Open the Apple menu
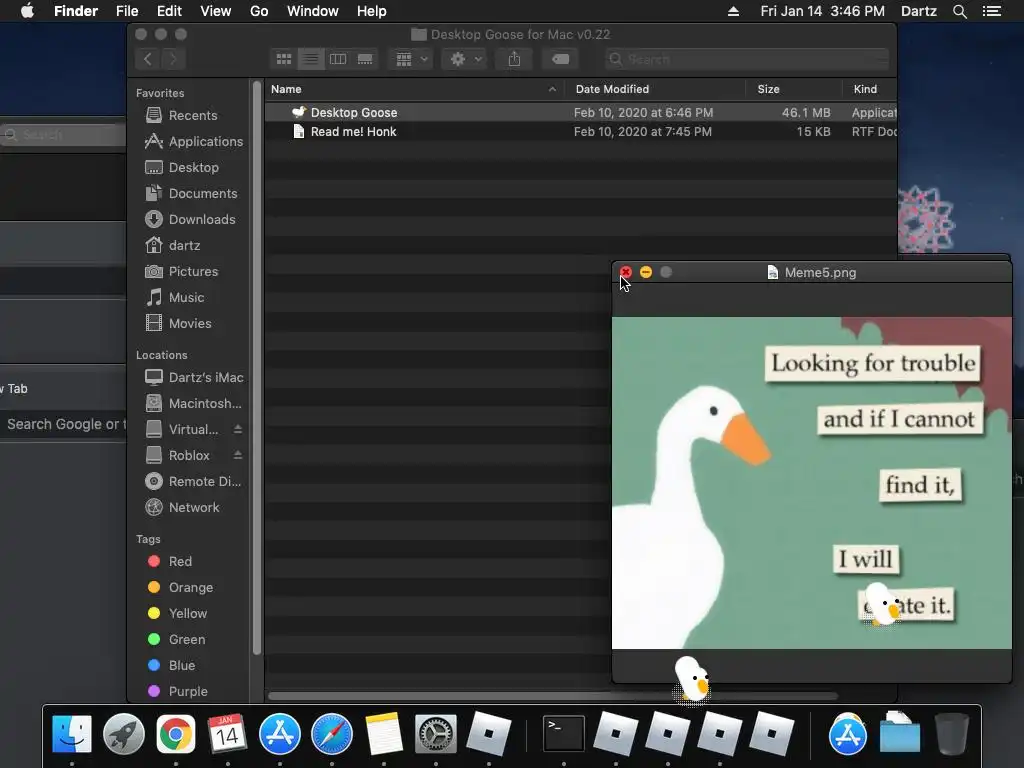 click(x=27, y=11)
